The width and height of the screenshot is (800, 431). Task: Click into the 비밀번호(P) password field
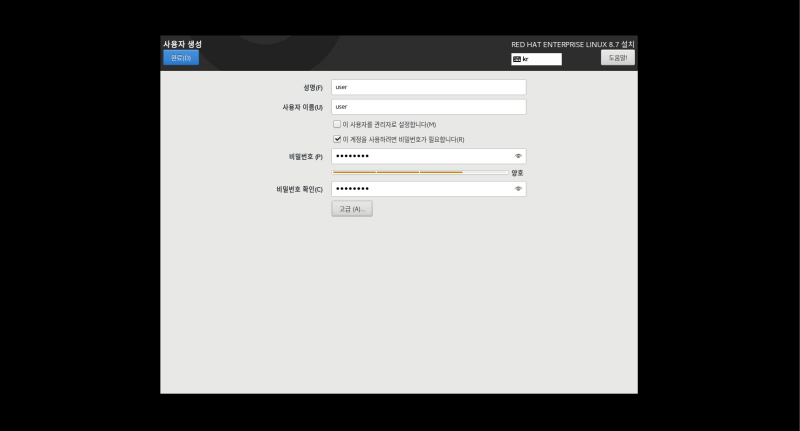coord(429,156)
